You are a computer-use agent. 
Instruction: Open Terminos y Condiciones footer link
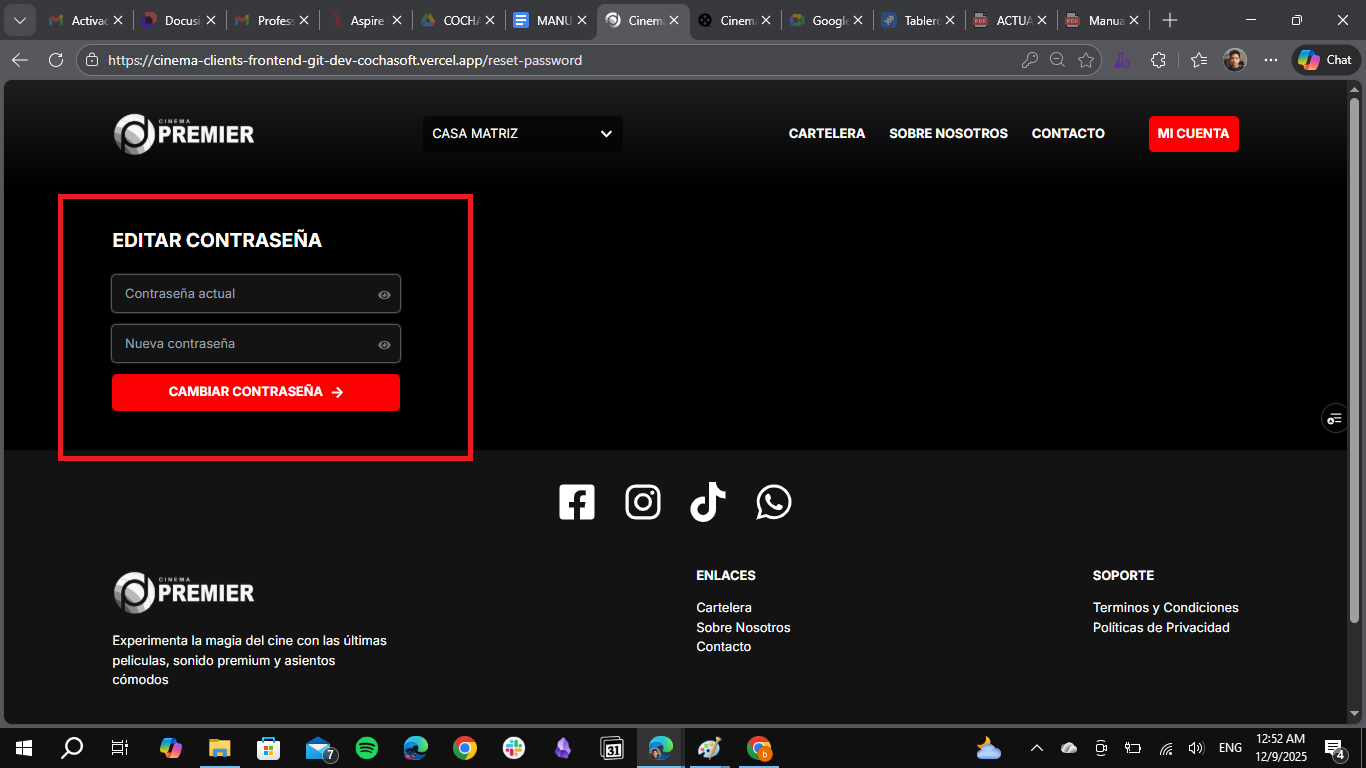[x=1165, y=608]
